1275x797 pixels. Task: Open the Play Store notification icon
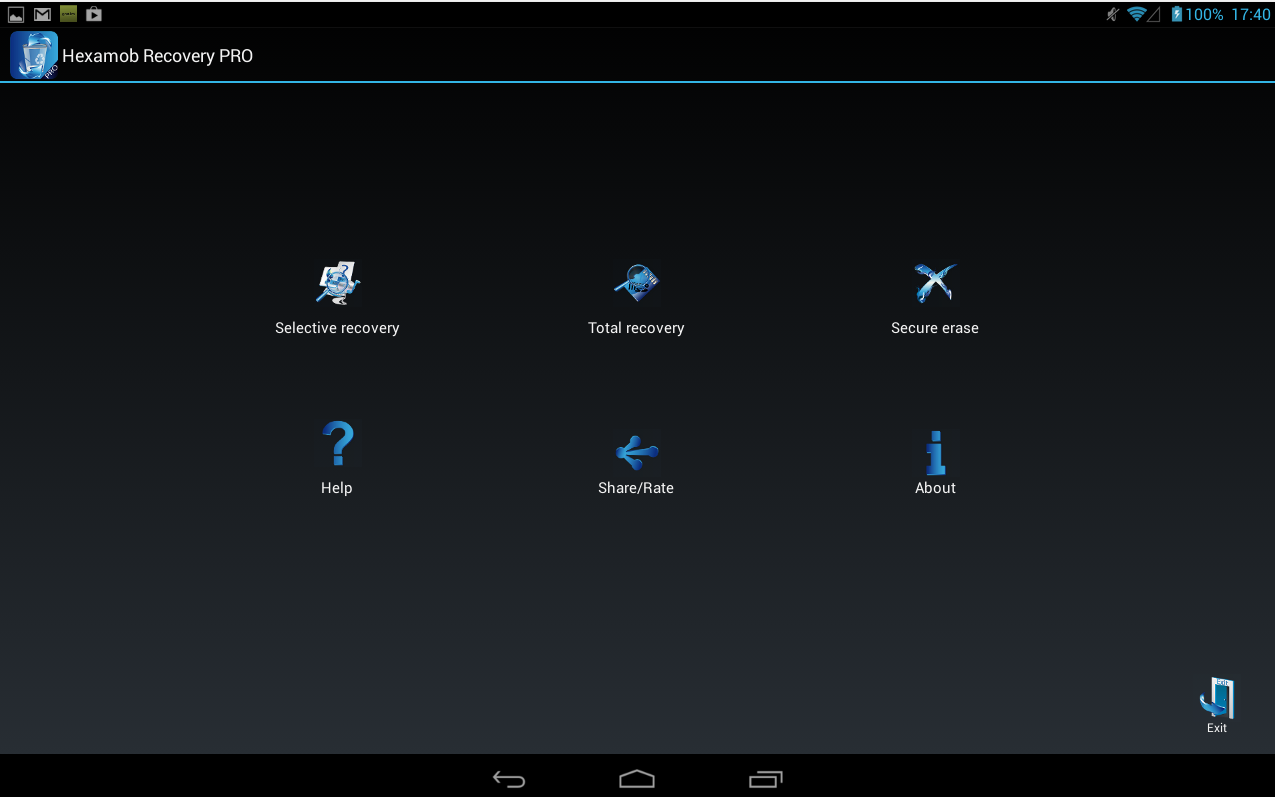pos(94,14)
